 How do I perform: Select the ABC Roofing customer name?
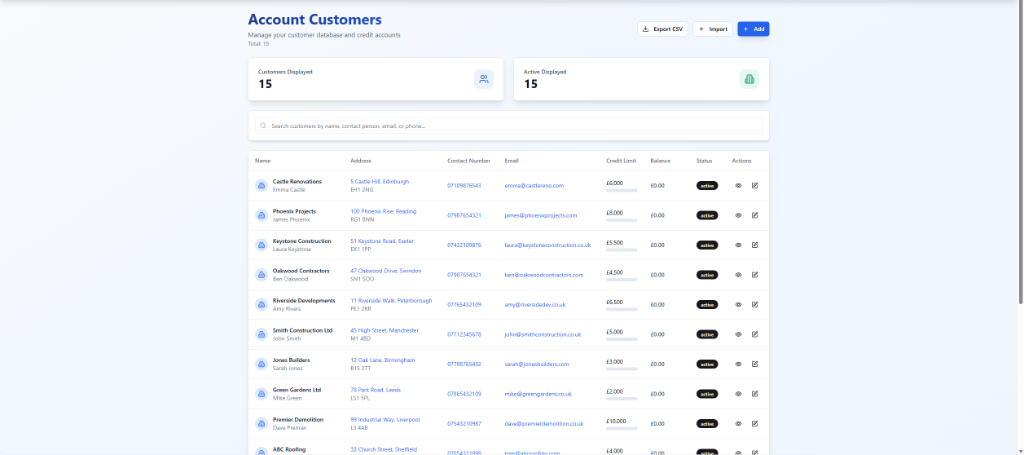point(288,450)
